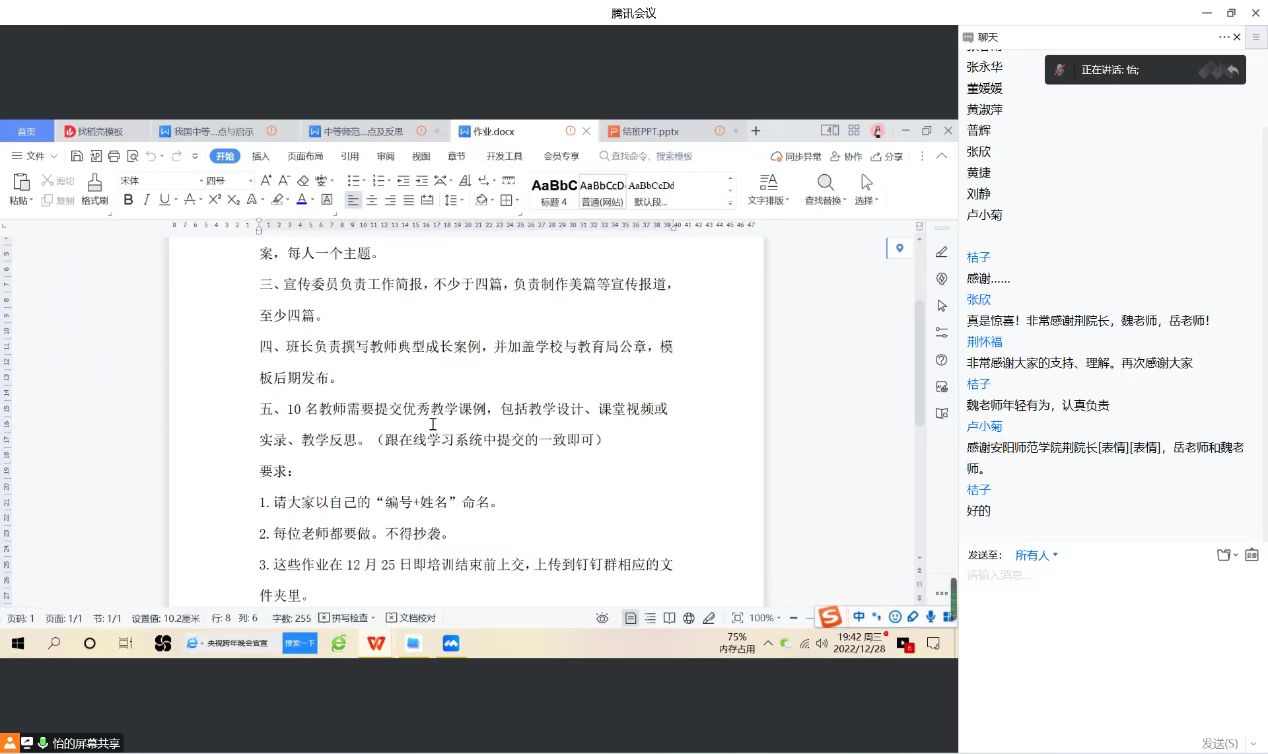This screenshot has height=754, width=1268.
Task: Click the Paste (粘贴) clipboard icon
Action: pos(21,183)
